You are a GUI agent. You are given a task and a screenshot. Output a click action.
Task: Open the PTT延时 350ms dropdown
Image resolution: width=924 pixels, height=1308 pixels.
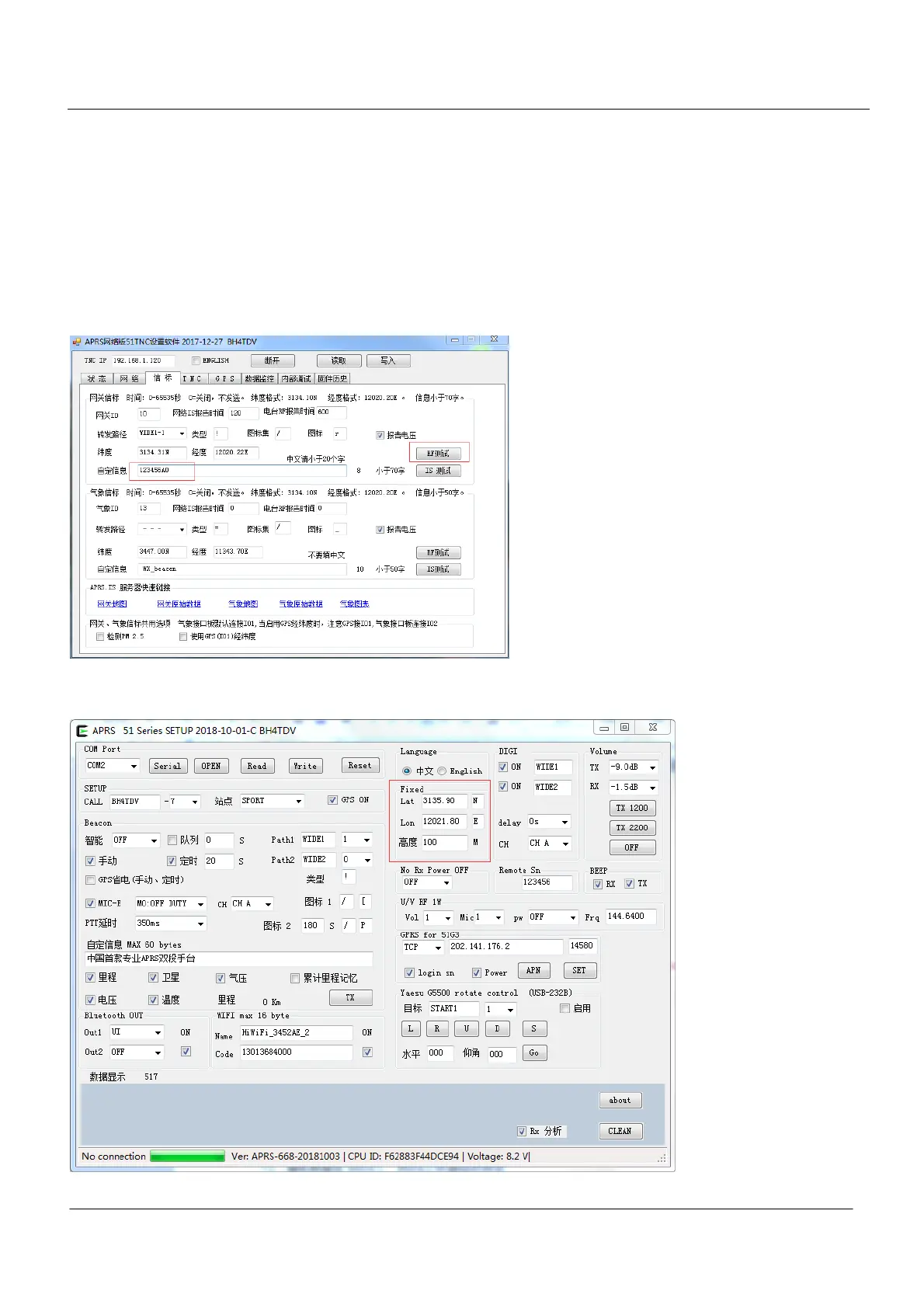click(x=200, y=924)
